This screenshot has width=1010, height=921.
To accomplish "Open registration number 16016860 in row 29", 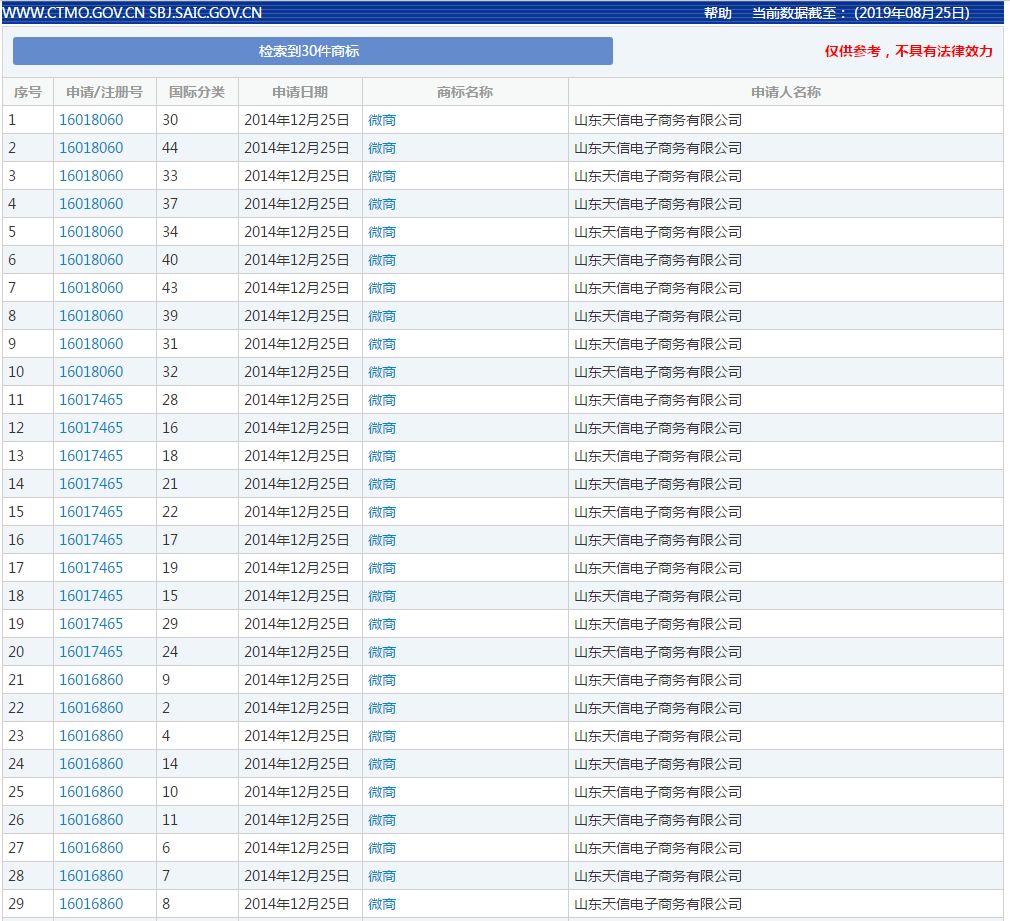I will coord(91,904).
